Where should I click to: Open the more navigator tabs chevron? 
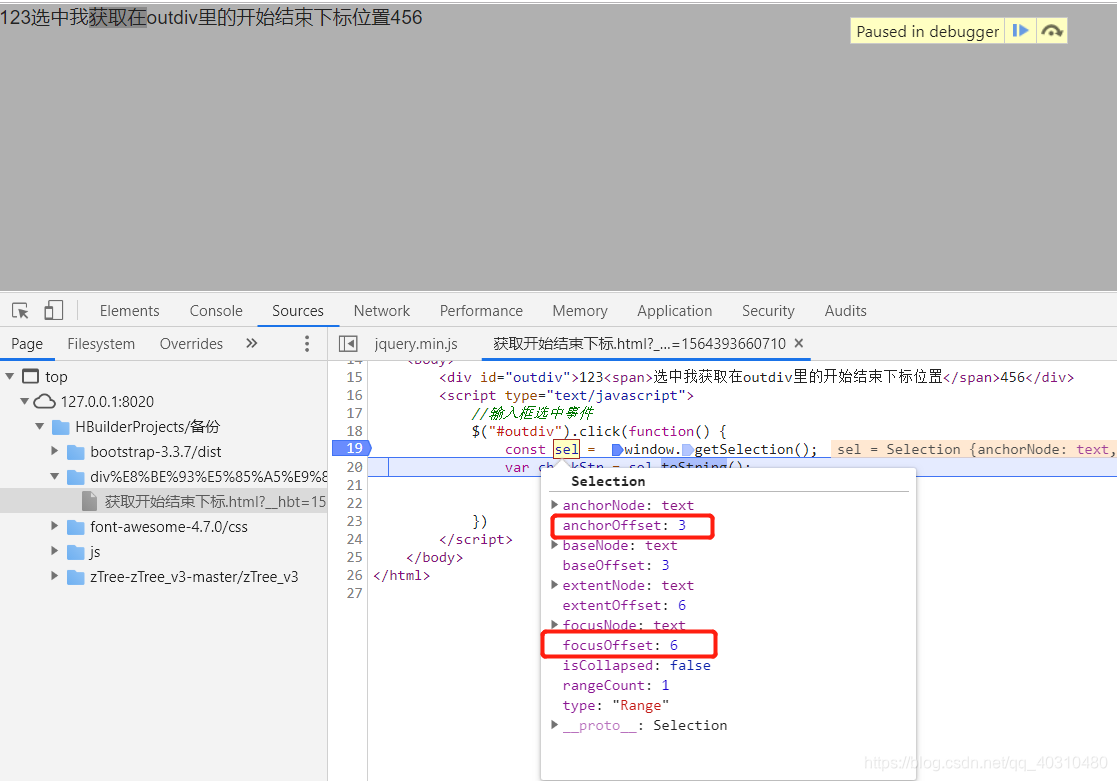[251, 343]
